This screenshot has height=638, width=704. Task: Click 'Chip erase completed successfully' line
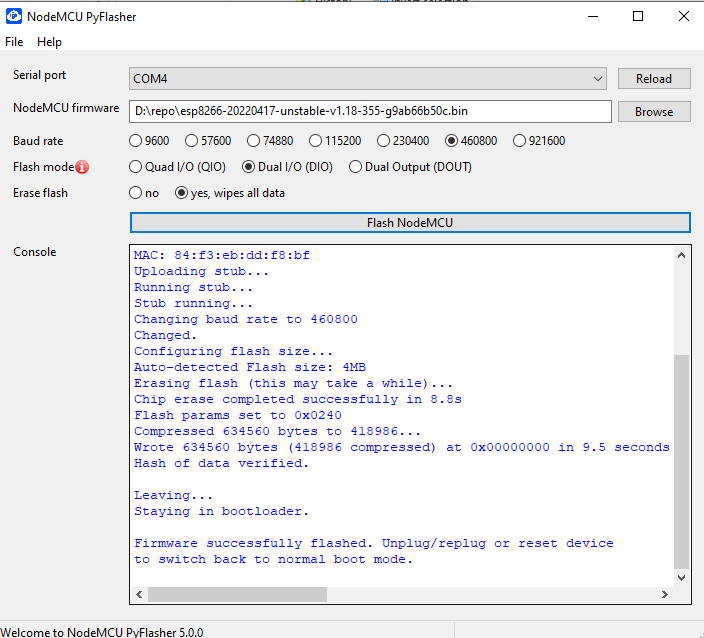coord(298,399)
